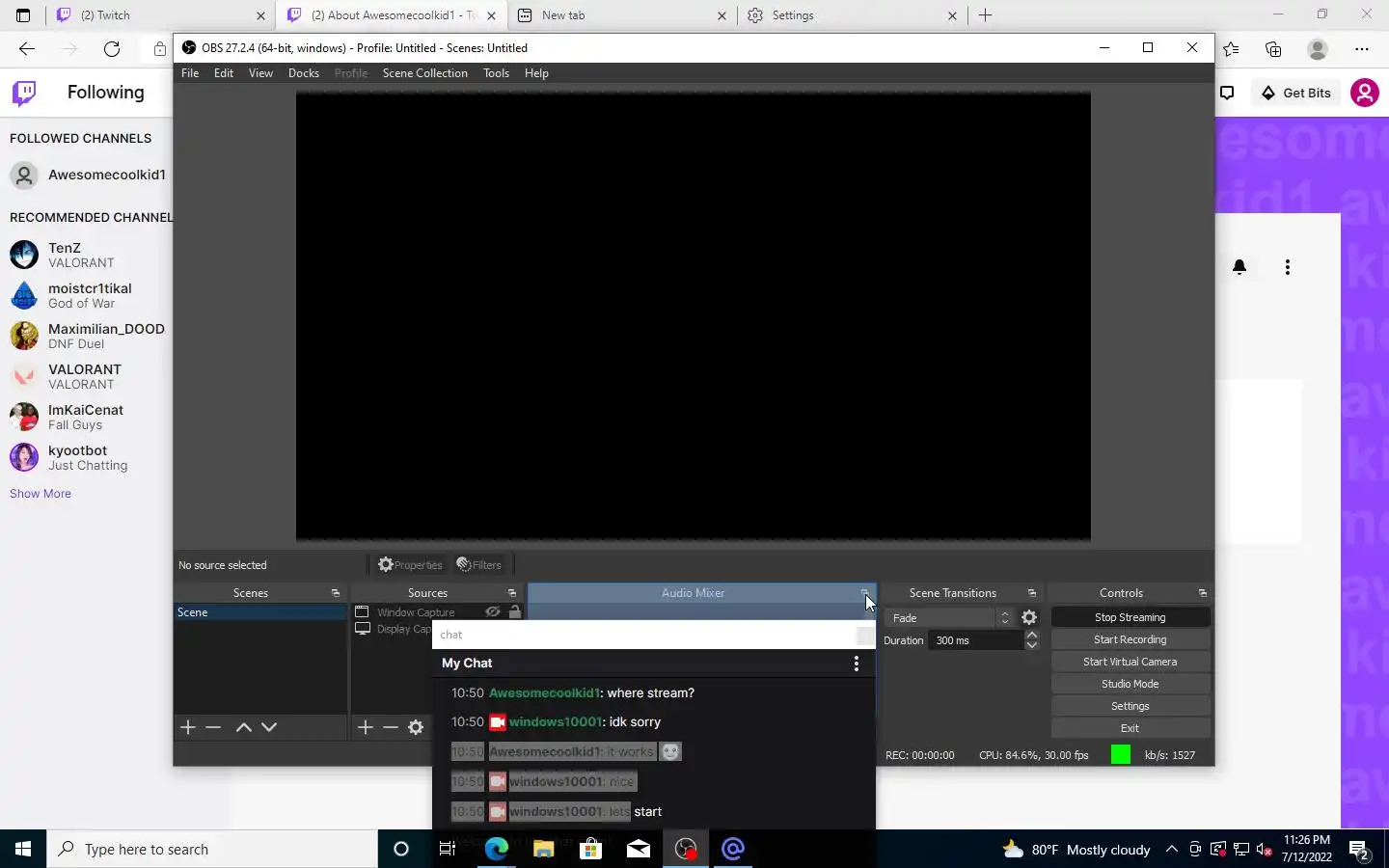Viewport: 1389px width, 868px height.
Task: Open the OBS icon in the taskbar
Action: [x=686, y=849]
